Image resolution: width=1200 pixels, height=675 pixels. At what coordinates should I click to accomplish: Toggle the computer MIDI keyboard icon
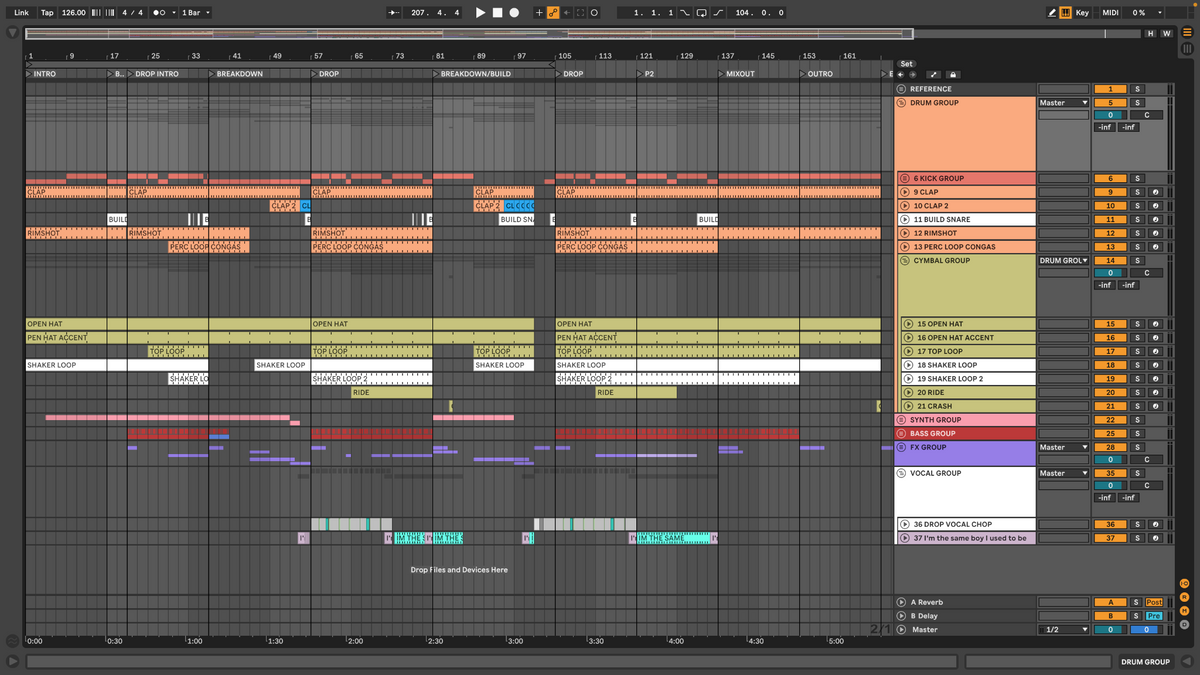[1066, 13]
